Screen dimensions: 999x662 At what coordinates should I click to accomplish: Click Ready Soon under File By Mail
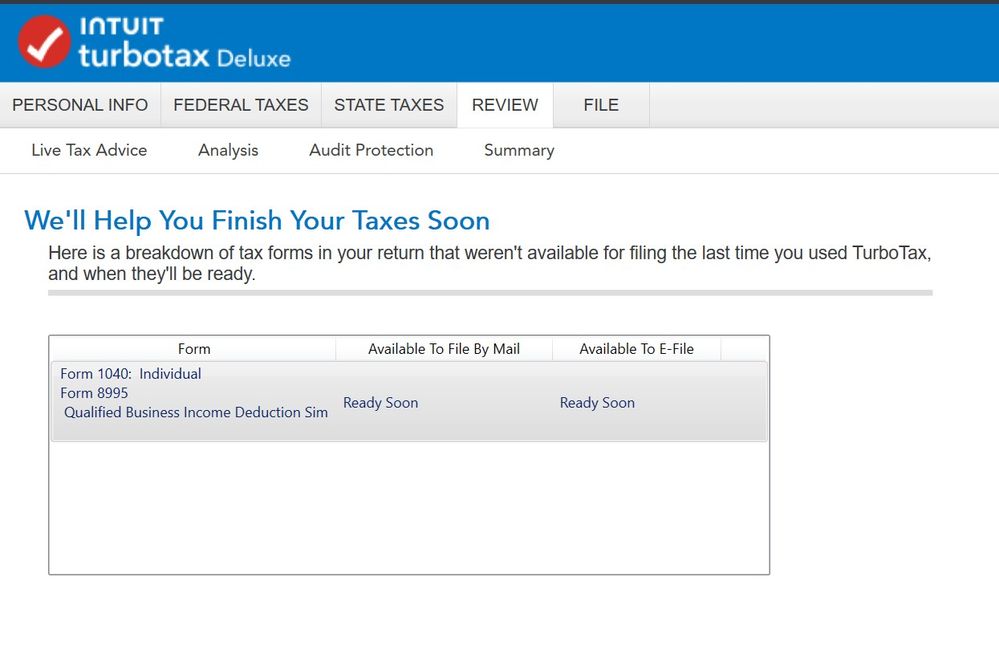[x=381, y=403]
